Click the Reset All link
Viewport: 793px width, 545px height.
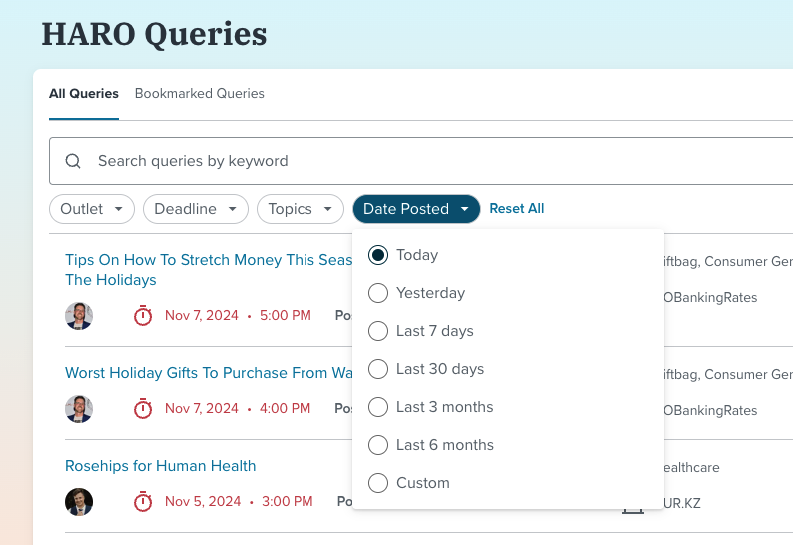[x=516, y=209]
